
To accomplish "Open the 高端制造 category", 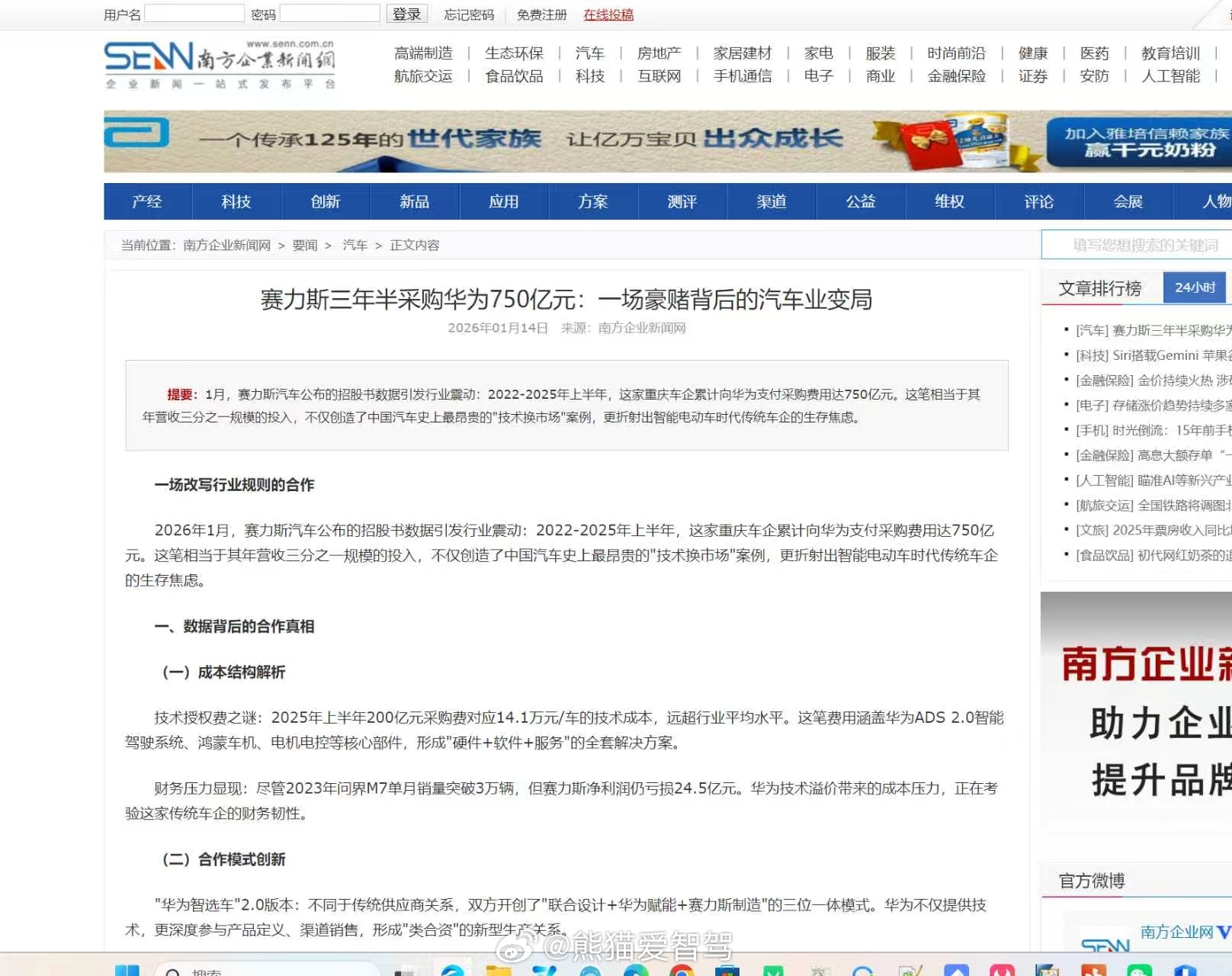I will [x=423, y=53].
